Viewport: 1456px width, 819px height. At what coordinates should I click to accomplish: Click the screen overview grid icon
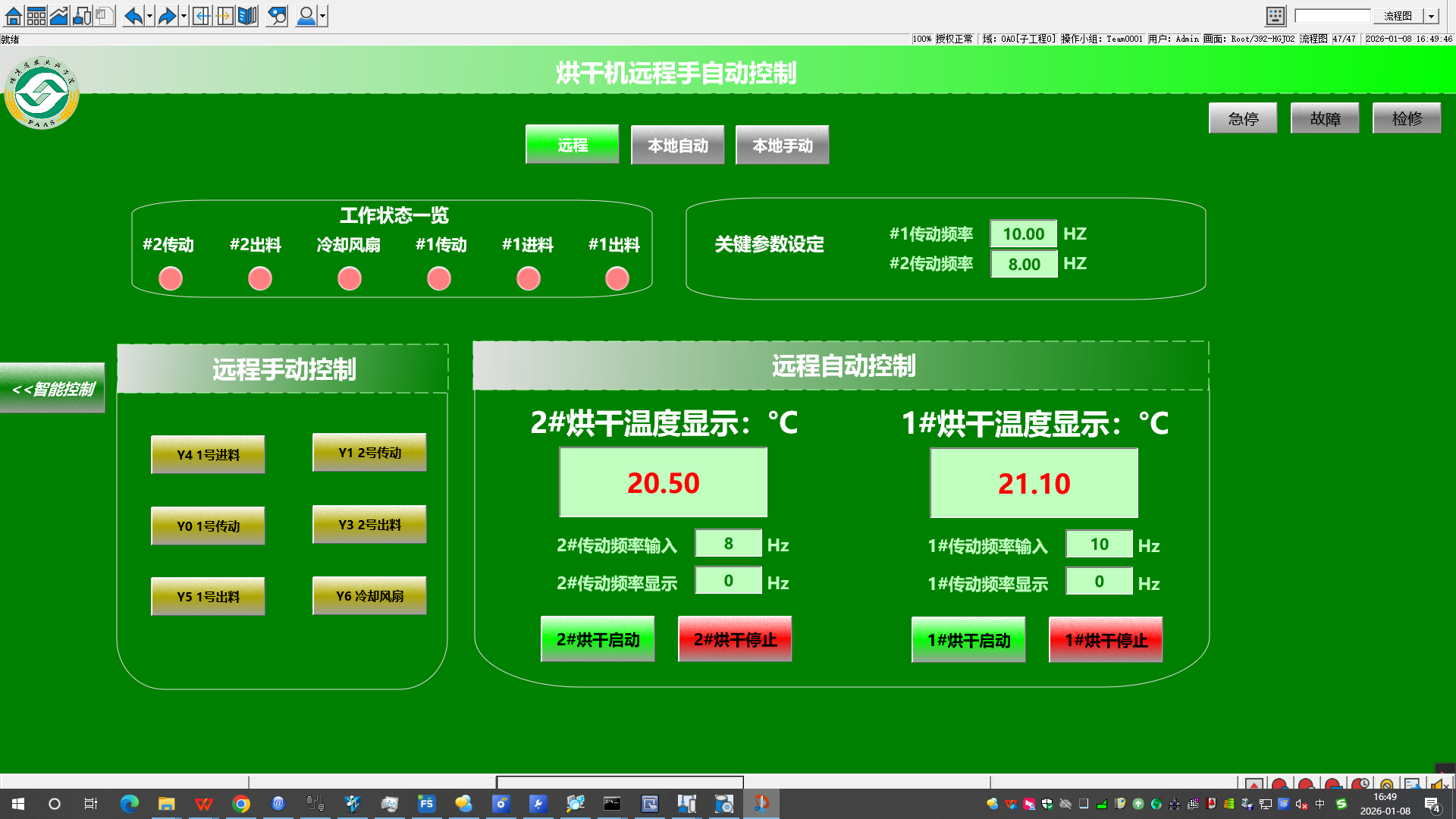pyautogui.click(x=35, y=15)
